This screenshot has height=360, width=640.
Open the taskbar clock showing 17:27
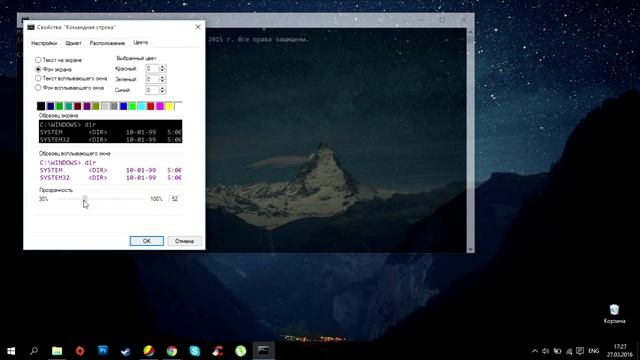(x=620, y=351)
